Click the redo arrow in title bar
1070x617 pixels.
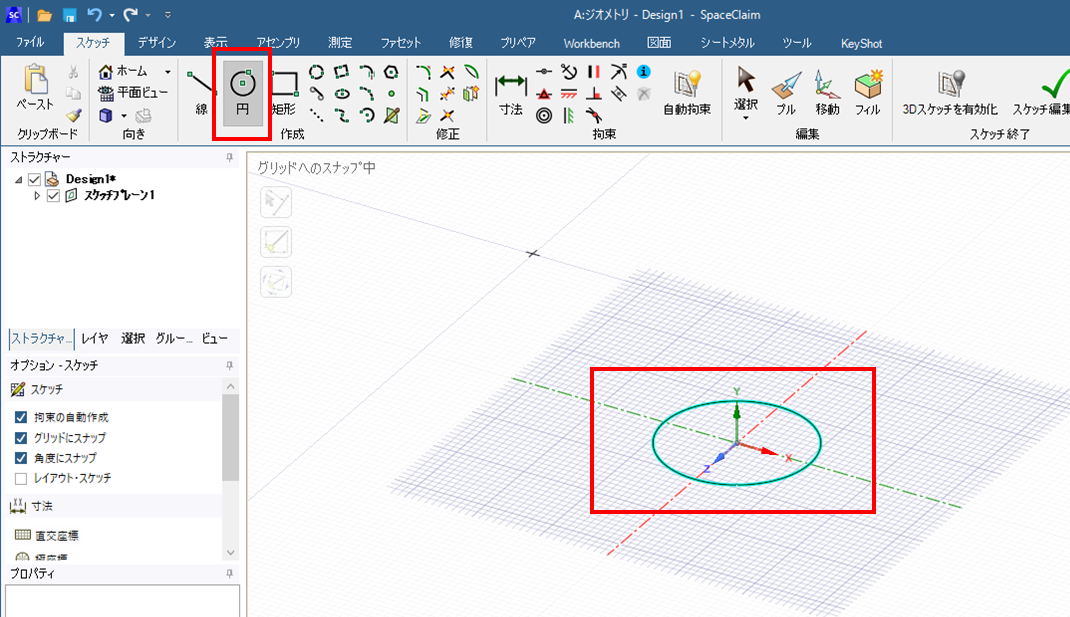(130, 14)
